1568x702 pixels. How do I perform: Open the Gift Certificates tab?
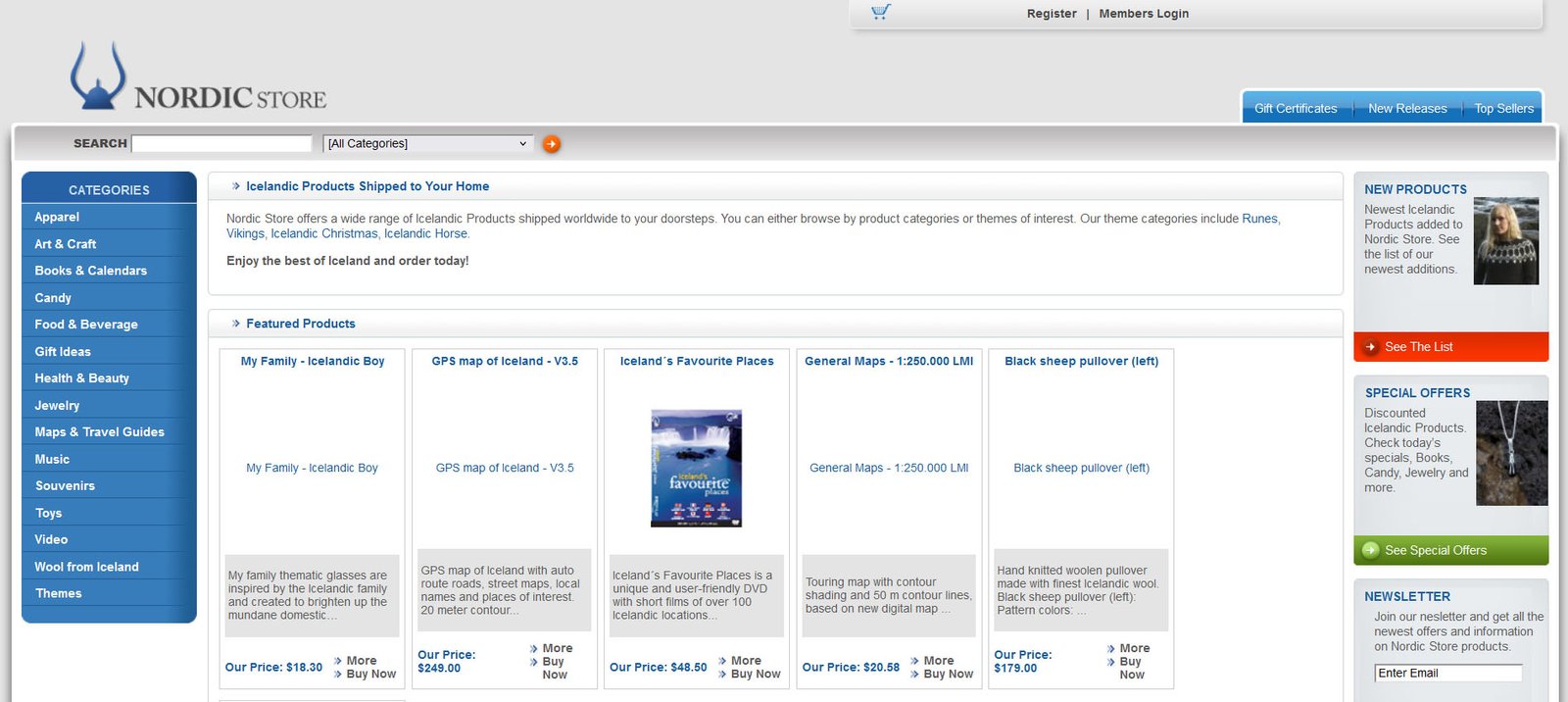(1295, 109)
